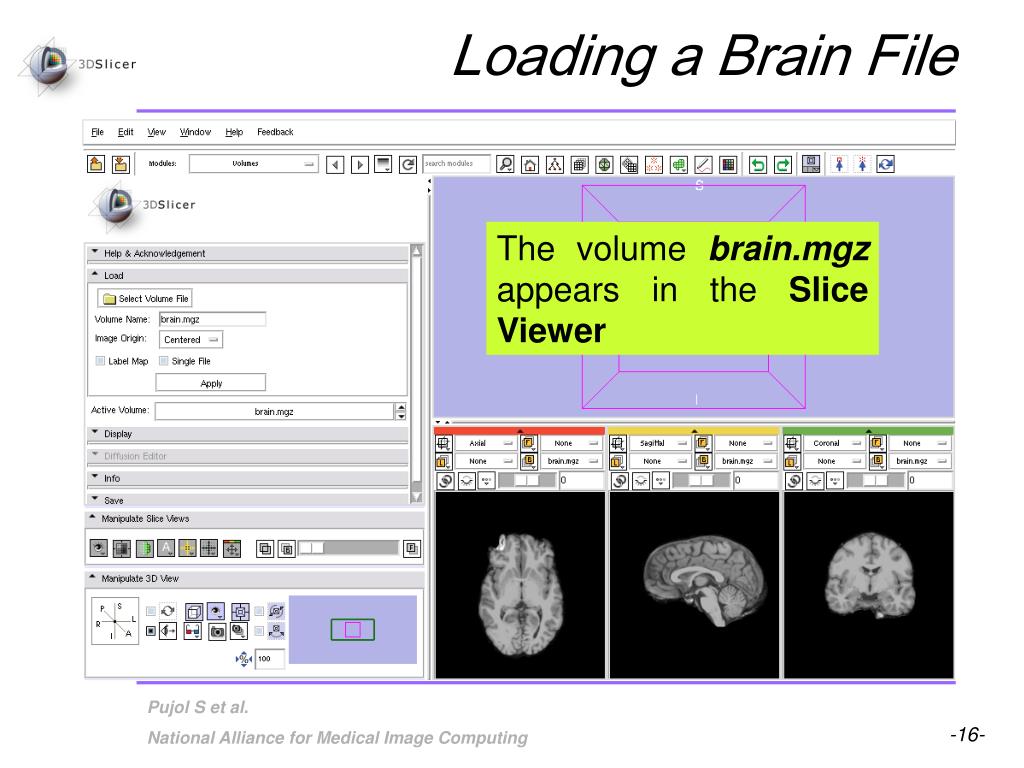Open the Volumes module grid icon

pos(579,165)
